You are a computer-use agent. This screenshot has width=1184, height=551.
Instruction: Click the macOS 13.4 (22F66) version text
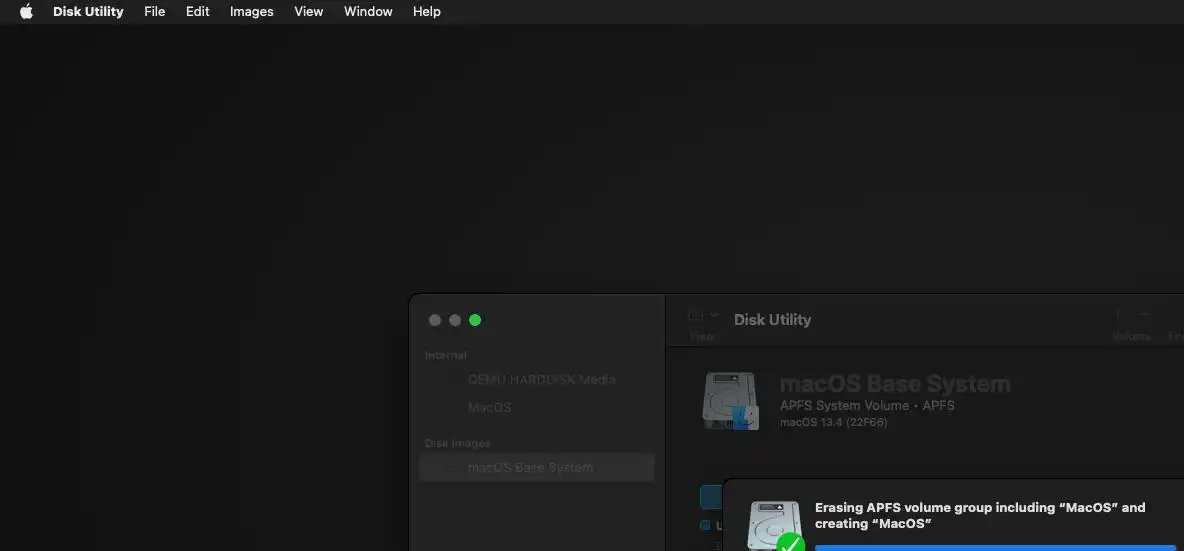834,423
